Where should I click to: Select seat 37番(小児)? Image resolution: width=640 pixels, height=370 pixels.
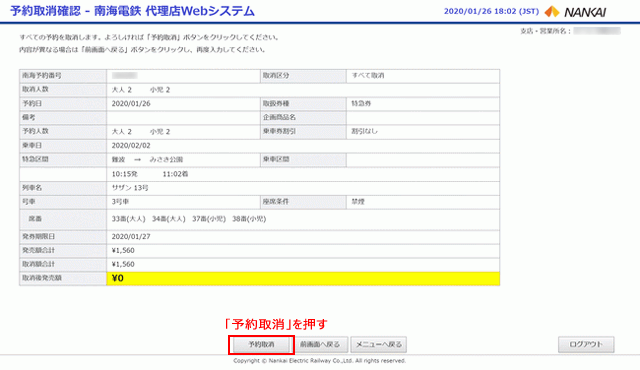tap(209, 219)
